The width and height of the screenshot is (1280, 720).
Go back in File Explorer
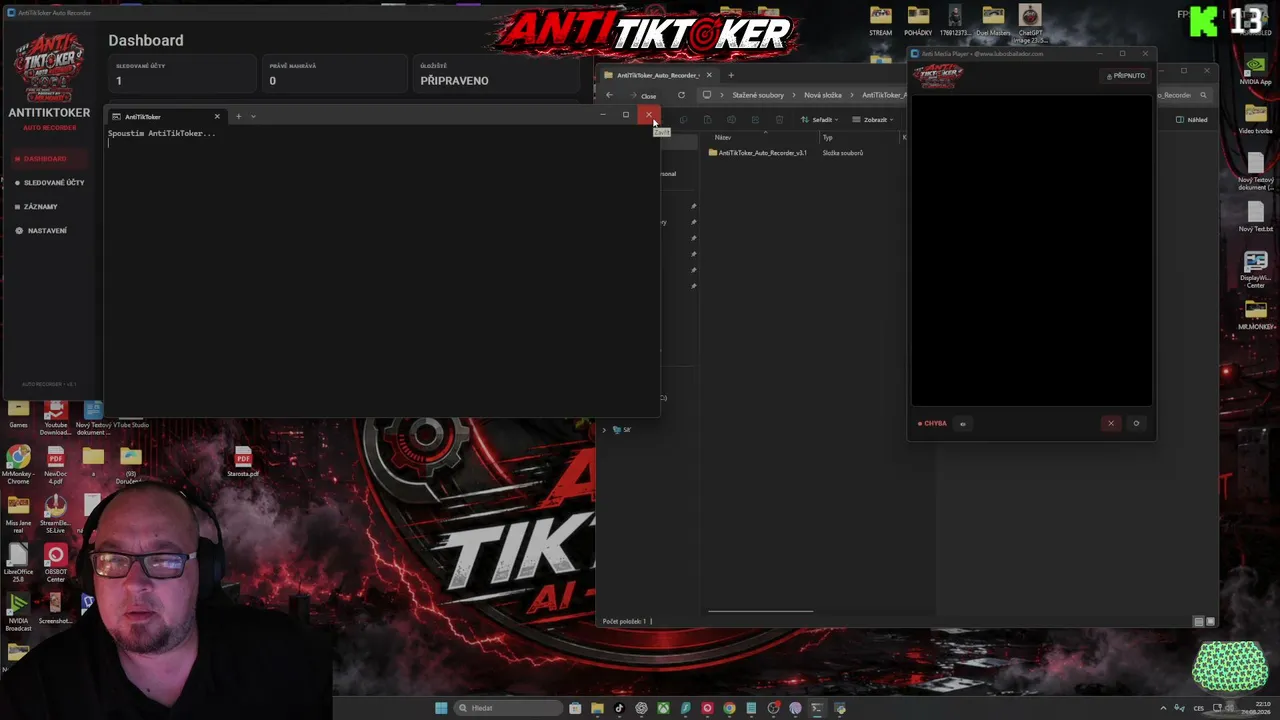[609, 95]
